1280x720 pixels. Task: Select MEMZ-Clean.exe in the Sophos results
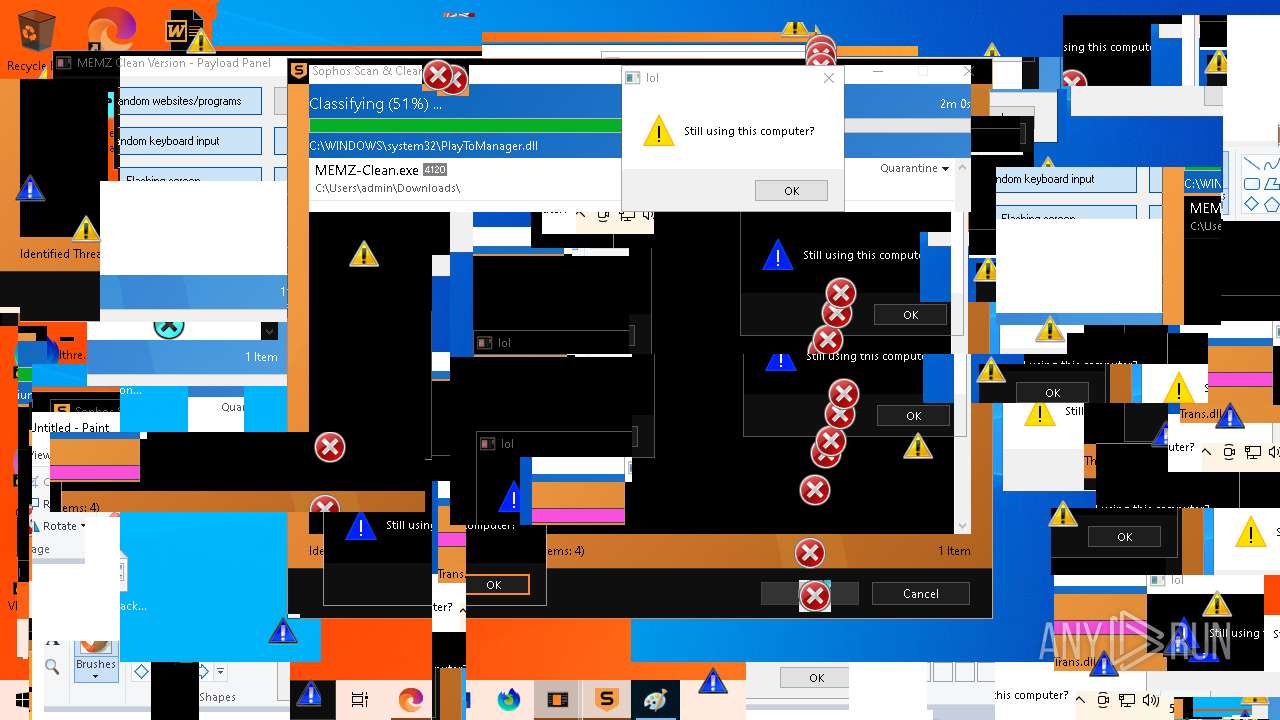(x=366, y=170)
